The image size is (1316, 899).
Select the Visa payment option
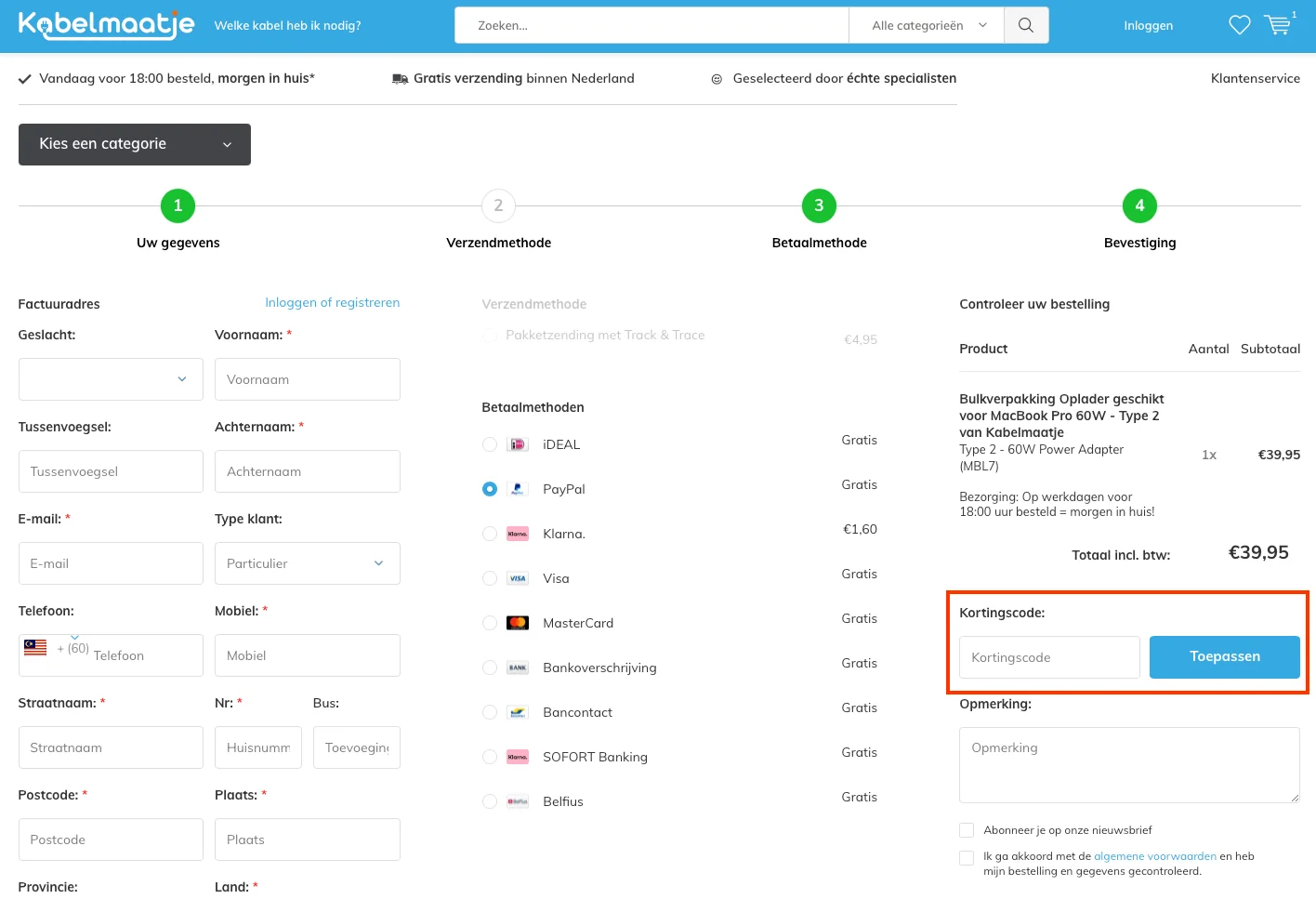point(490,578)
